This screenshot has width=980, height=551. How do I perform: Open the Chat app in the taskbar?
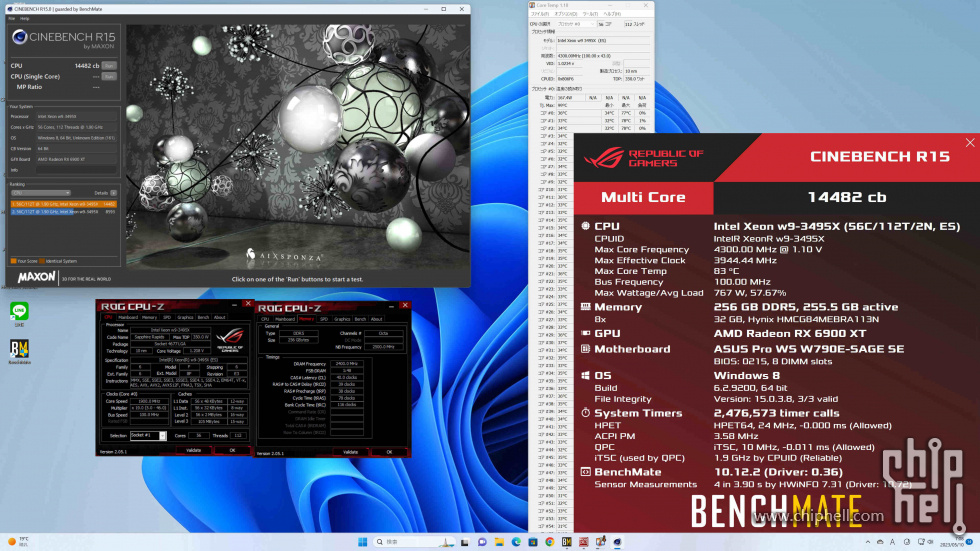482,542
